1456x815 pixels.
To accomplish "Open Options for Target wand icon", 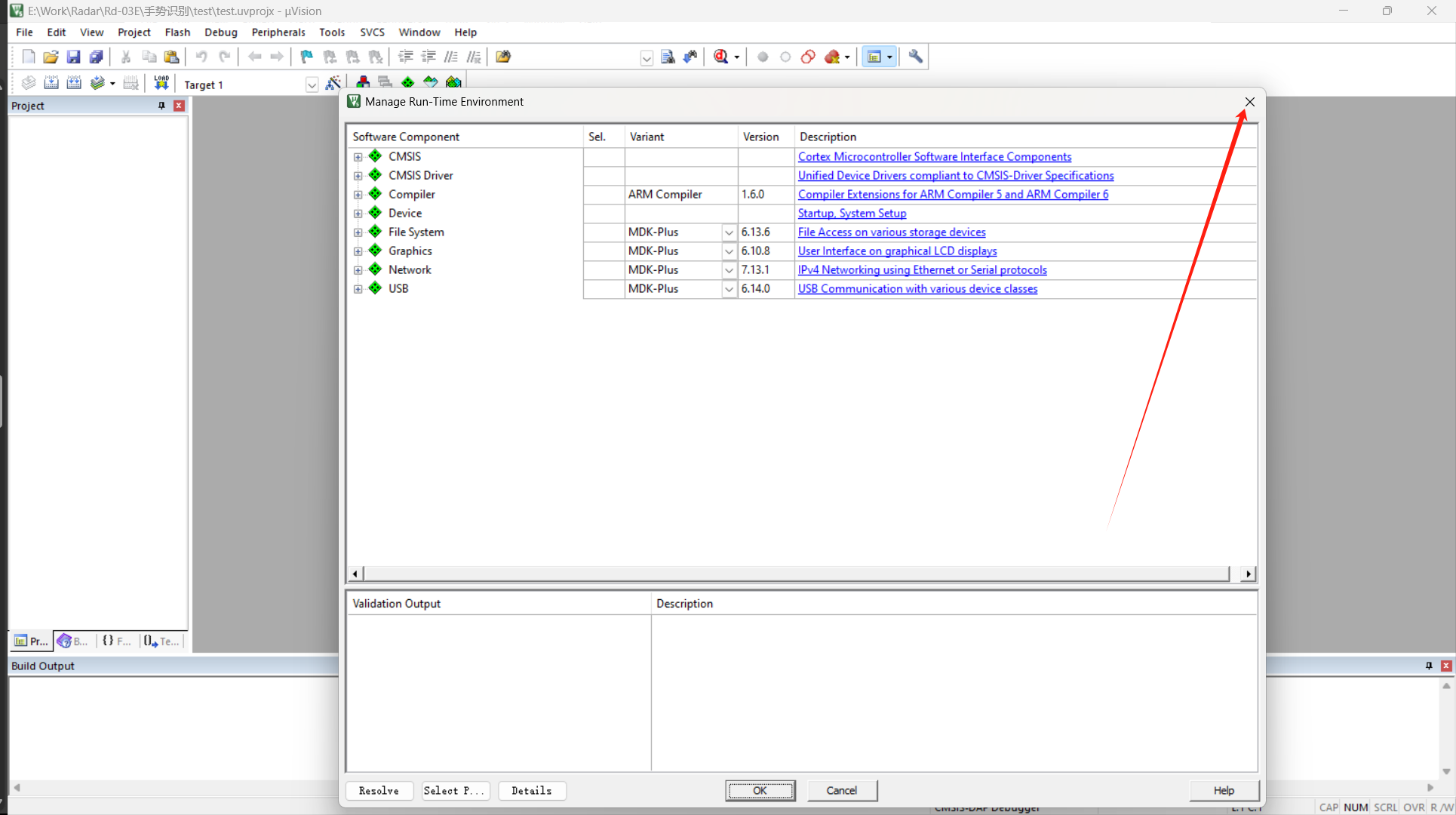I will pyautogui.click(x=333, y=83).
